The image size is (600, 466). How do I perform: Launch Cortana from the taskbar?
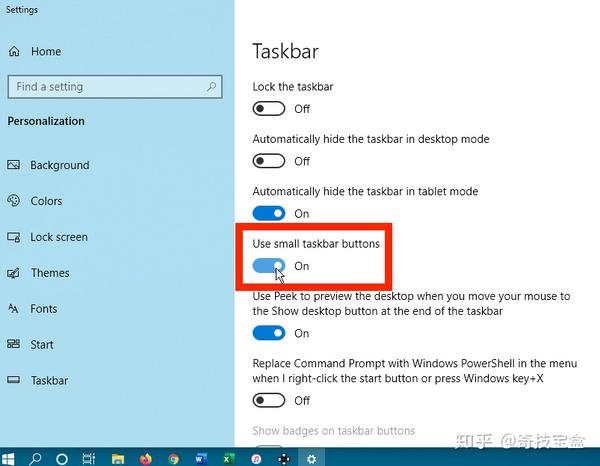click(62, 459)
